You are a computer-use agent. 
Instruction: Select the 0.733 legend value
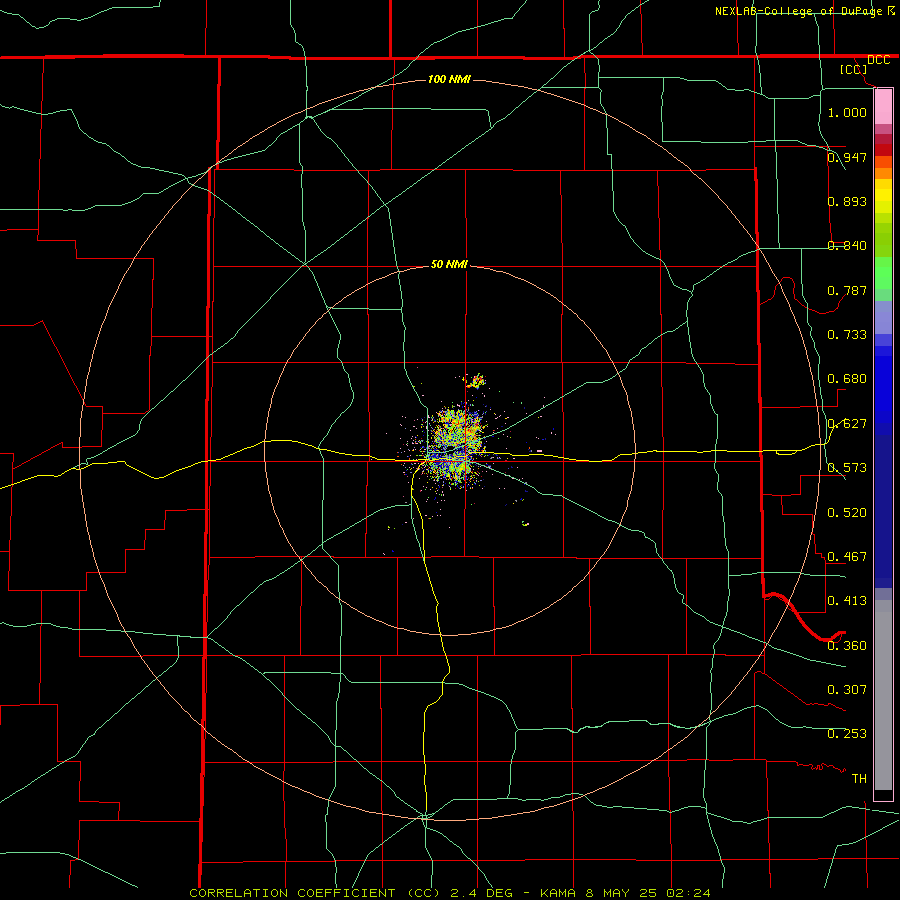tap(847, 335)
